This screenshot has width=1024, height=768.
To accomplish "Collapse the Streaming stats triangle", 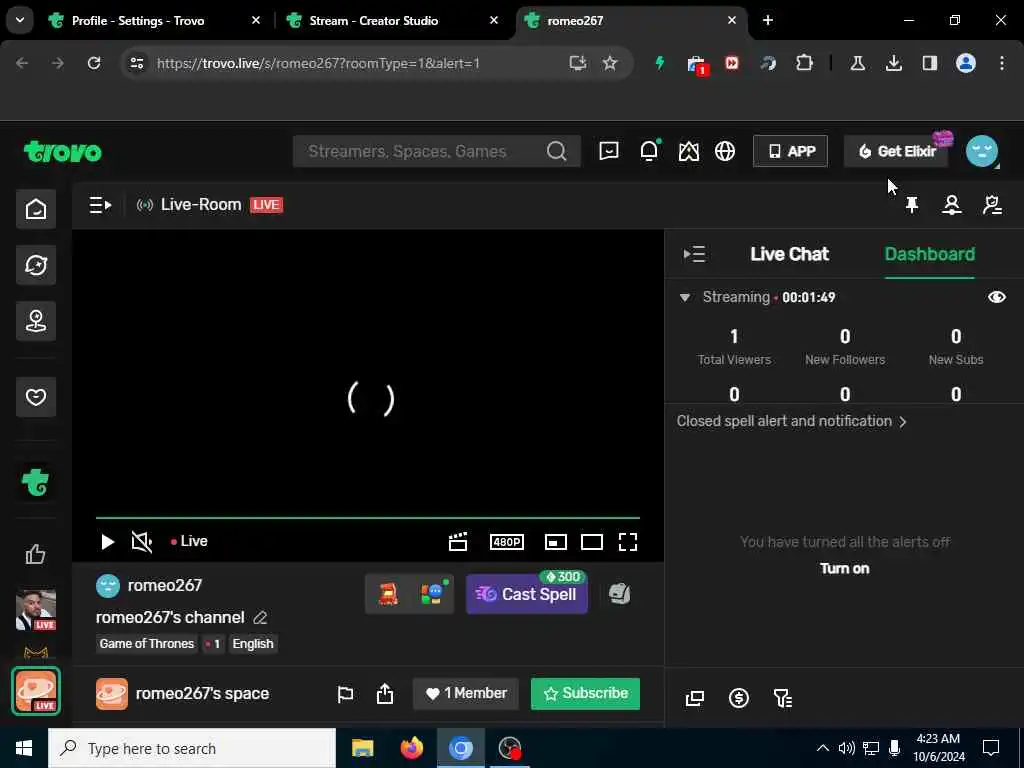I will click(684, 298).
